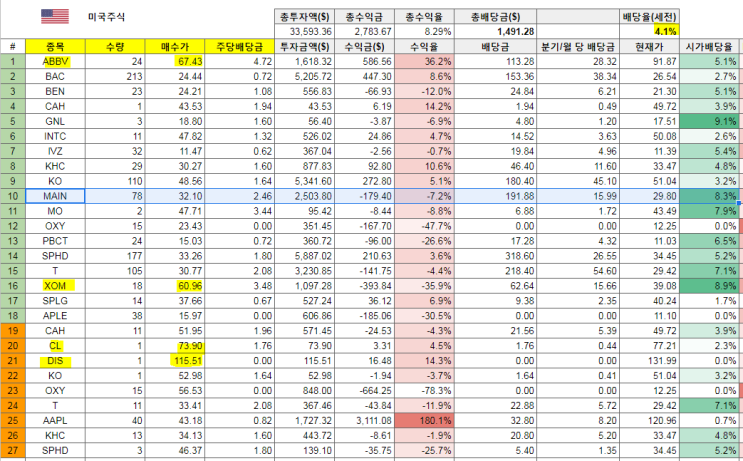743x461 pixels.
Task: Select the BAC ticker cell
Action: pos(55,76)
